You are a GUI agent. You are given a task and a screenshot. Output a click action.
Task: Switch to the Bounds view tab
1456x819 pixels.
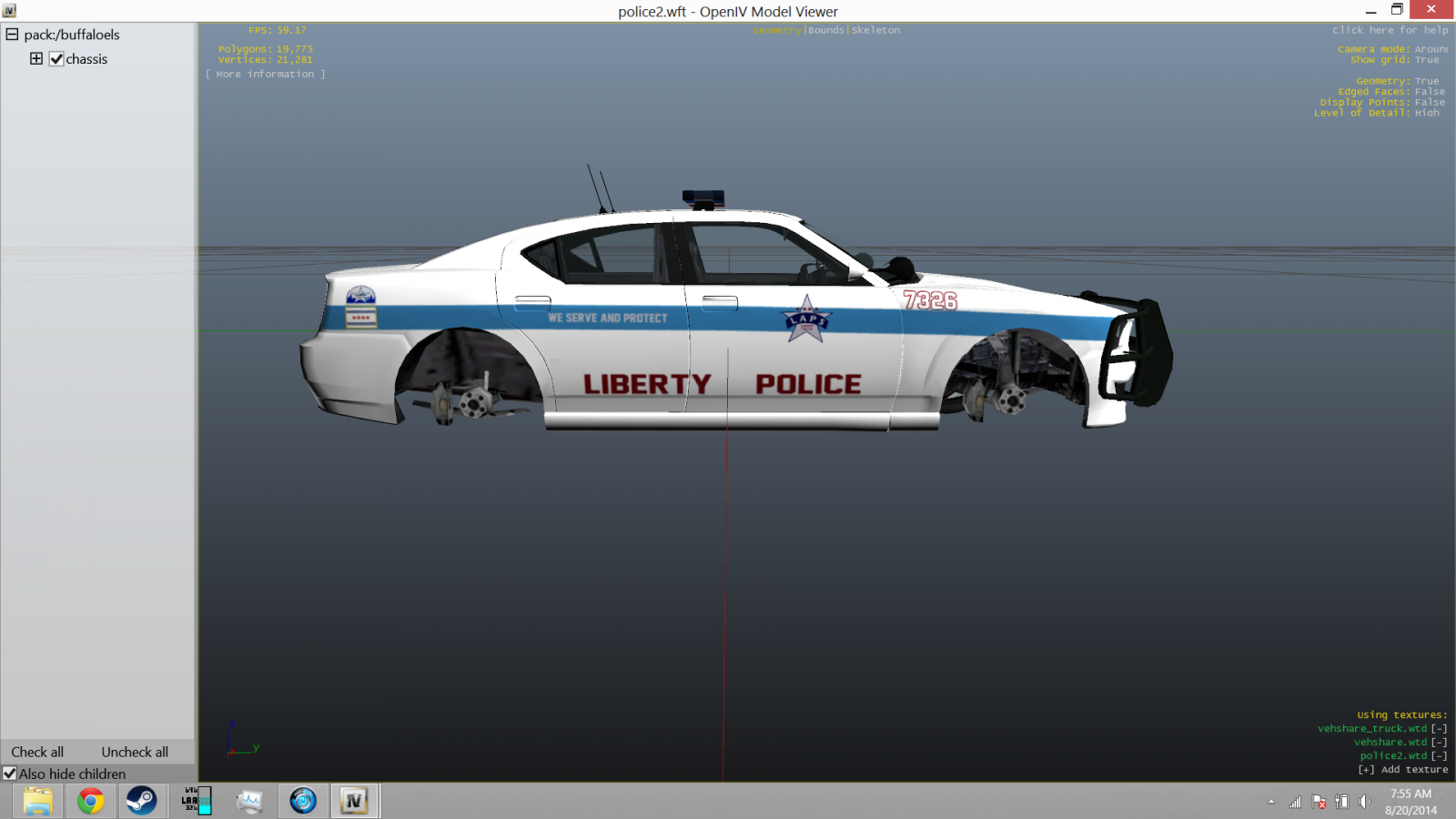pyautogui.click(x=825, y=30)
